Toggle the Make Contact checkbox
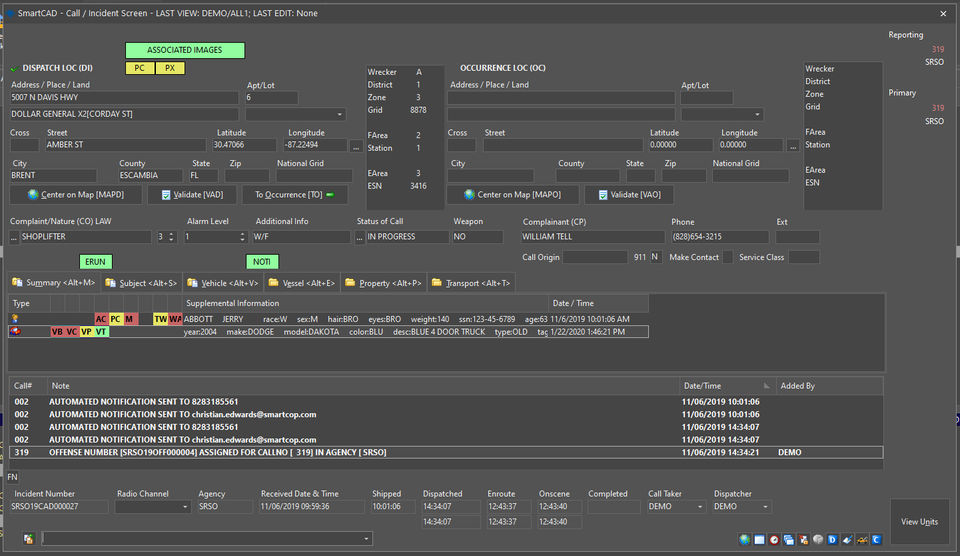This screenshot has height=556, width=960. (x=727, y=257)
